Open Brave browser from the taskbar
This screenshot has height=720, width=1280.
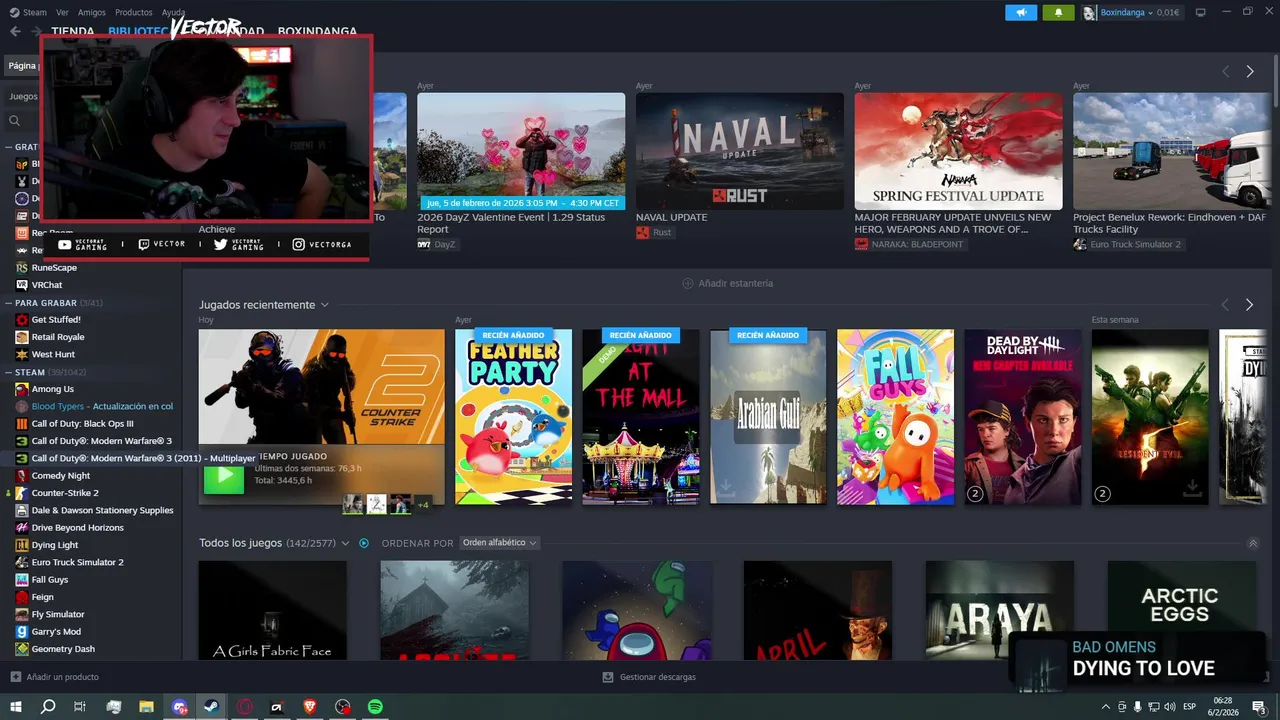click(x=310, y=707)
